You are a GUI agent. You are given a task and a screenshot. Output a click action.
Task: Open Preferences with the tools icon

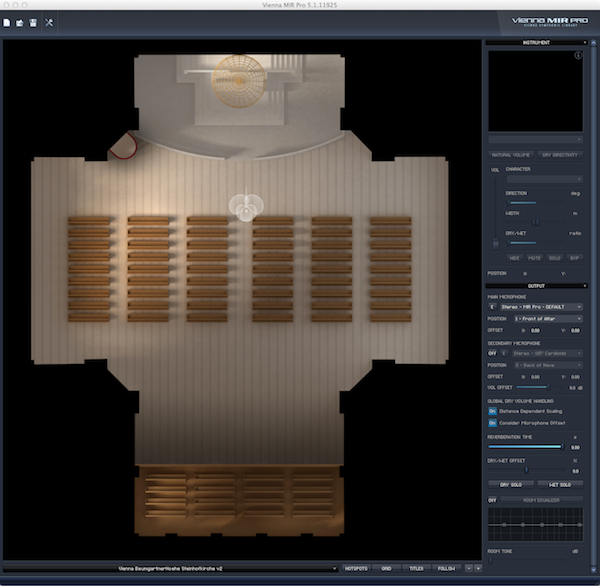(x=49, y=22)
